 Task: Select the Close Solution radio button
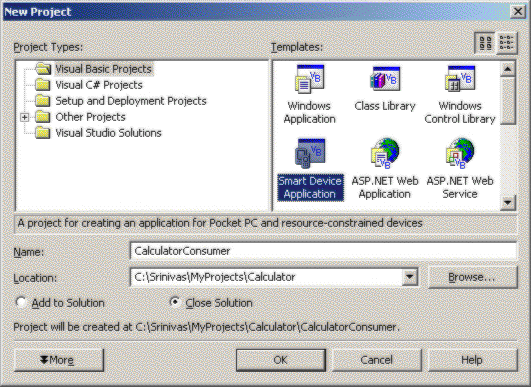click(x=175, y=302)
